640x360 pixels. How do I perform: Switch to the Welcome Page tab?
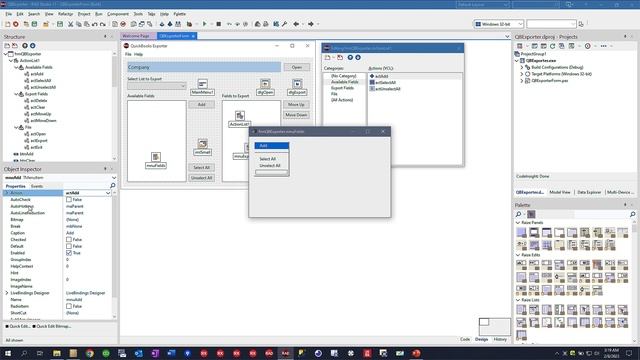136,36
